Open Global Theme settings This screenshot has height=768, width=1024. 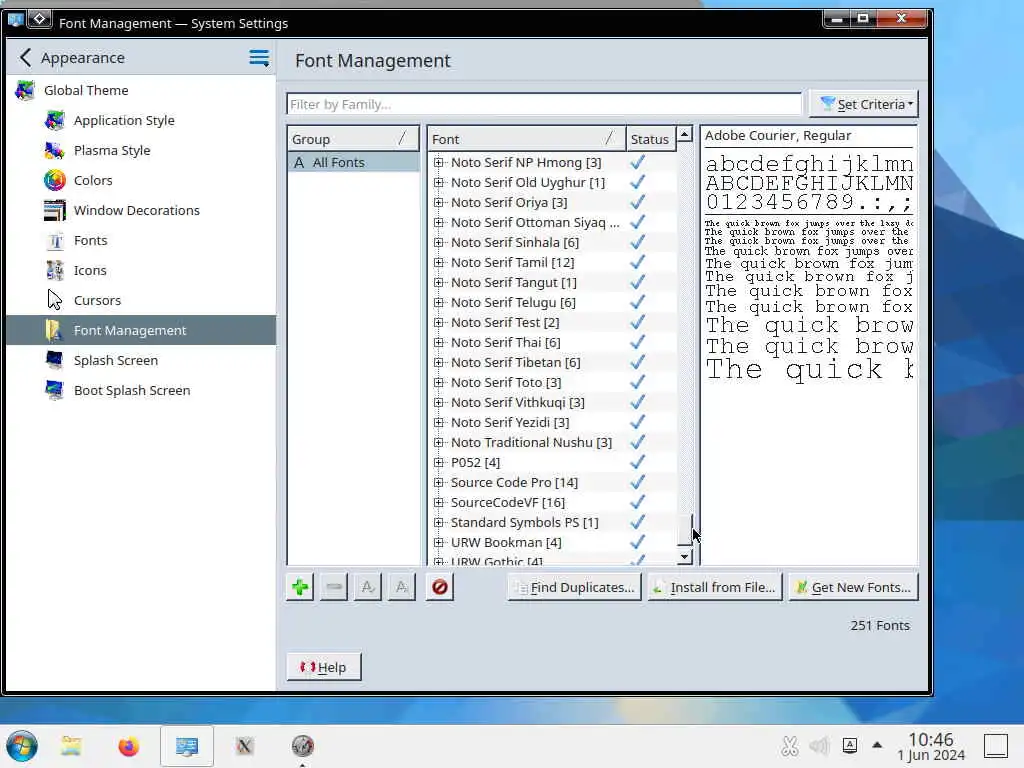pos(140,90)
